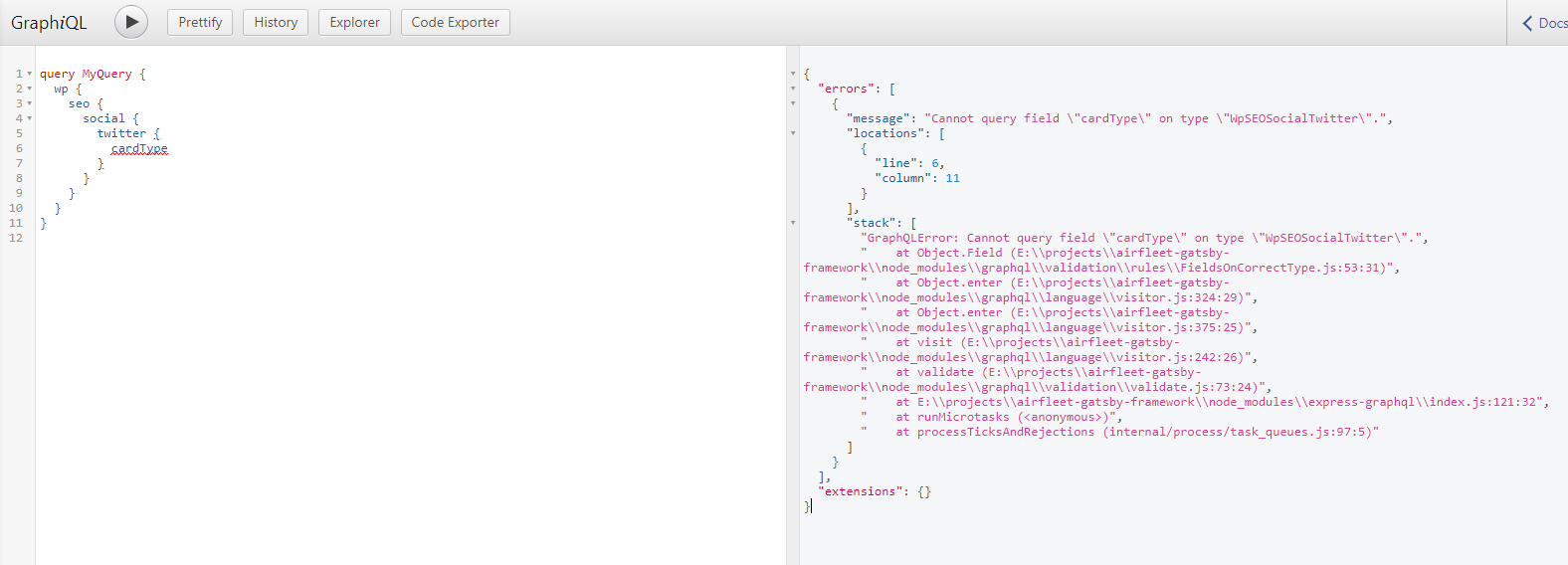Click the twitter field in query
The height and width of the screenshot is (565, 1568).
[121, 133]
